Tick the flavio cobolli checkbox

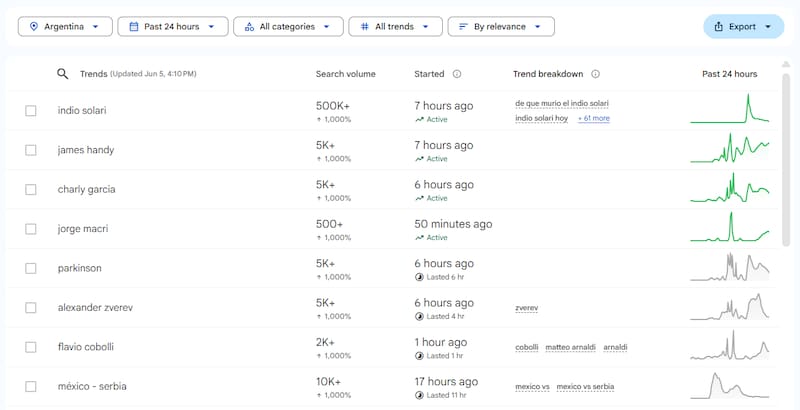(x=31, y=347)
